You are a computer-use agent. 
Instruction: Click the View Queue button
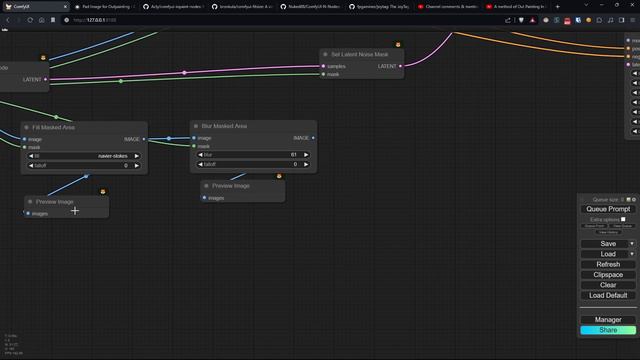click(x=622, y=226)
